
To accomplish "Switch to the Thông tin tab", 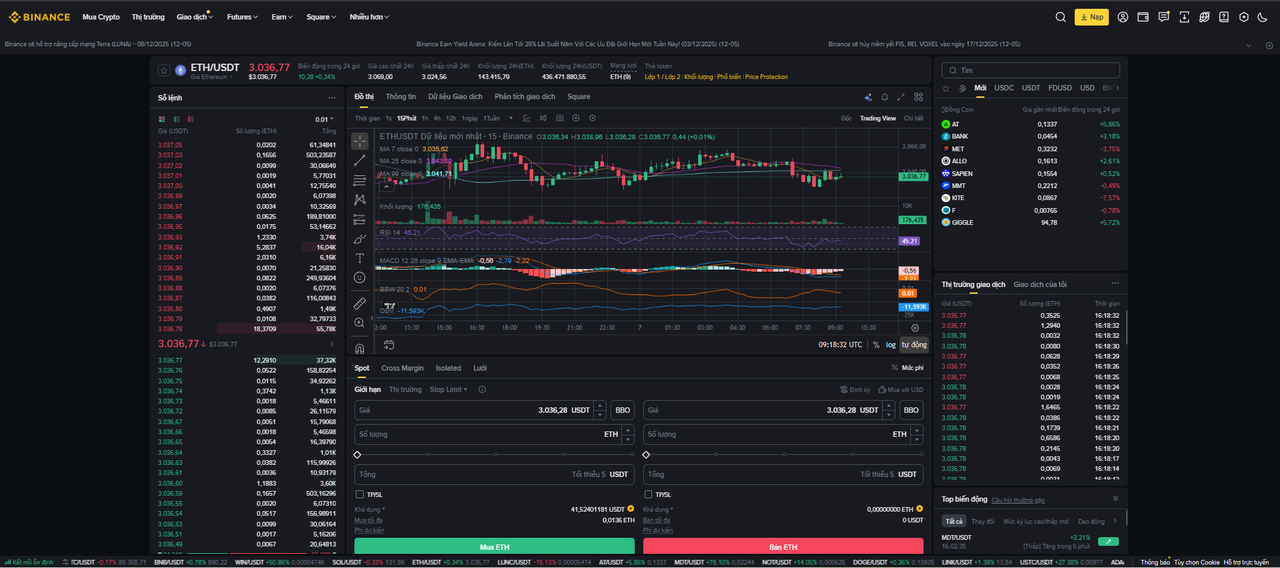I will 401,96.
